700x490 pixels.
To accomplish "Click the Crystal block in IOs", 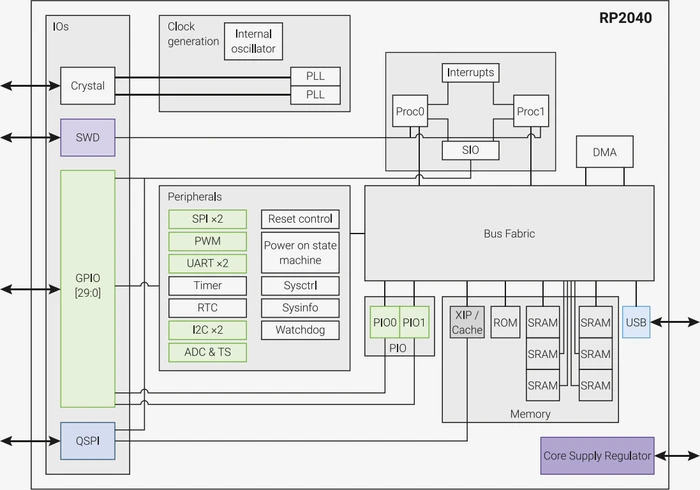I will [x=88, y=86].
